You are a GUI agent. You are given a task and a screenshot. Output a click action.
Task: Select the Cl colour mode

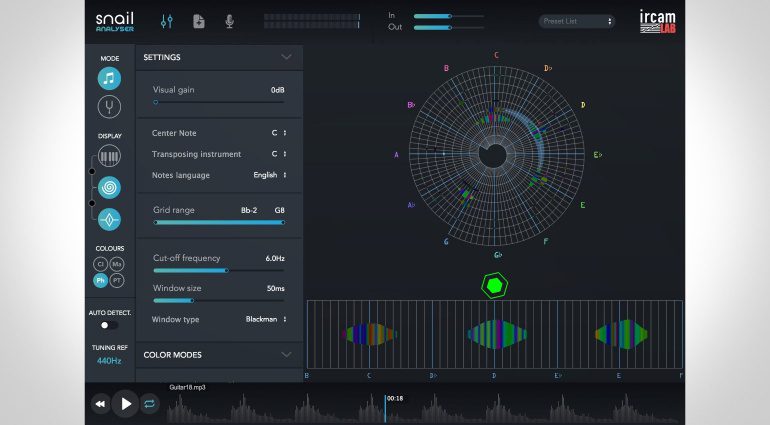coord(101,264)
